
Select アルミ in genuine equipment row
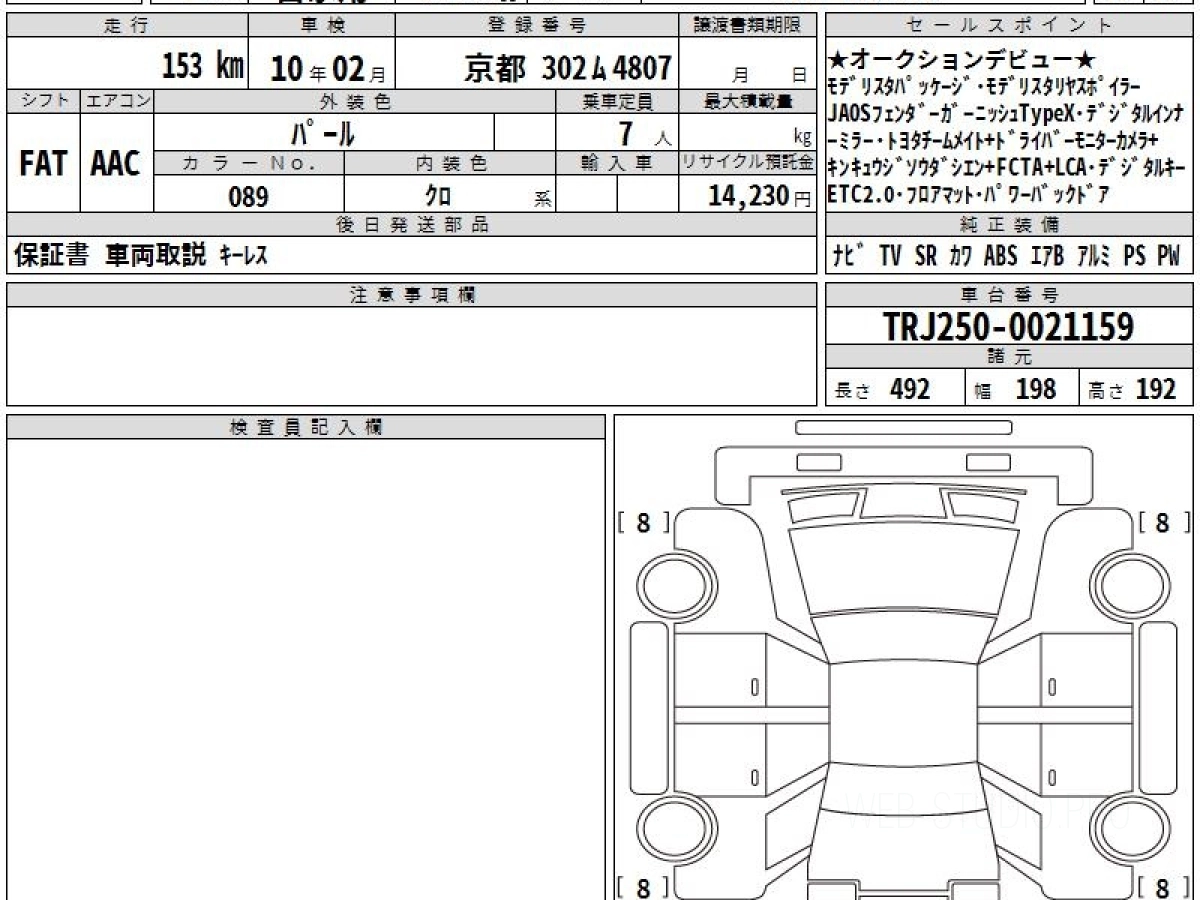[1095, 256]
